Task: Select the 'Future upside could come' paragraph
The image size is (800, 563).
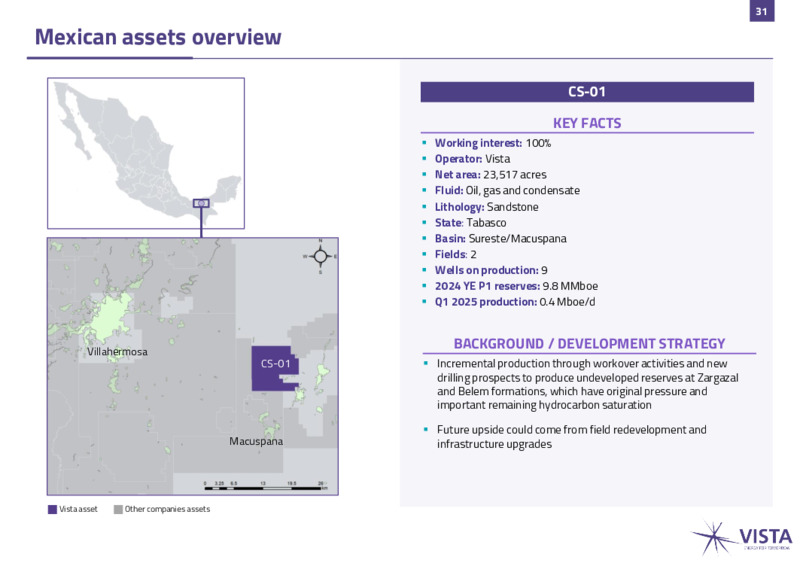Action: pyautogui.click(x=571, y=437)
